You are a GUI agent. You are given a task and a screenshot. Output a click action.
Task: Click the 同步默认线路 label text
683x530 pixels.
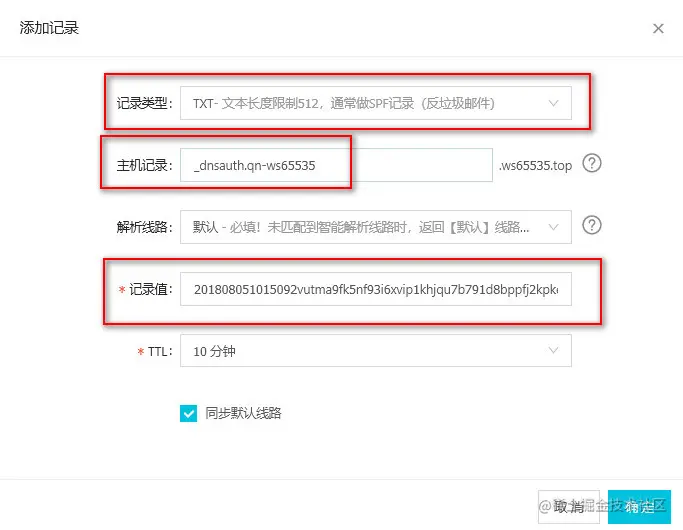point(243,413)
